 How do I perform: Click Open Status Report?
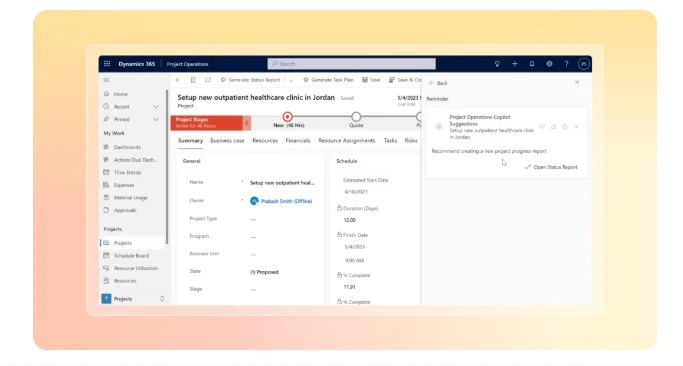(x=551, y=167)
